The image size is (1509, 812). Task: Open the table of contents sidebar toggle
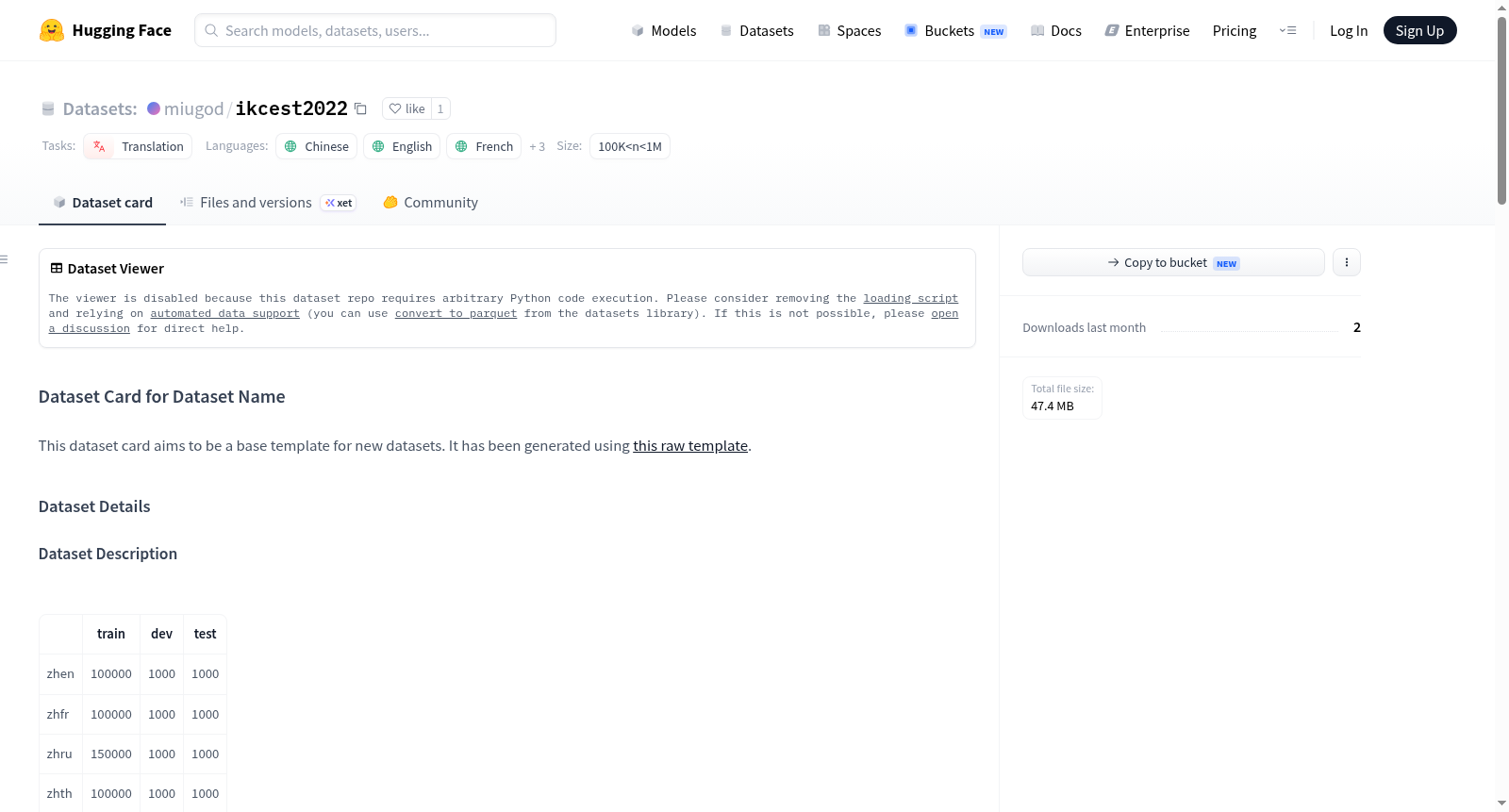tap(5, 259)
